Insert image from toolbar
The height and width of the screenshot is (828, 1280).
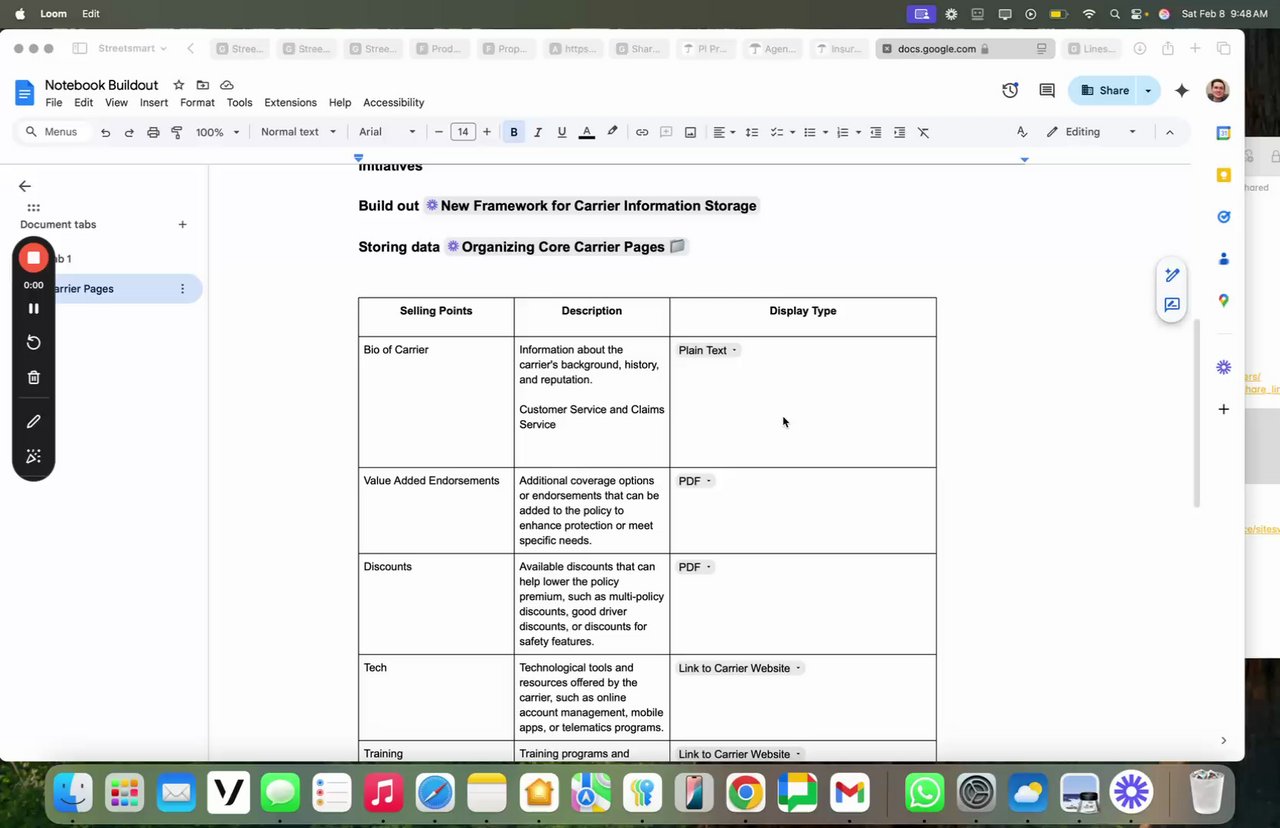coord(690,132)
